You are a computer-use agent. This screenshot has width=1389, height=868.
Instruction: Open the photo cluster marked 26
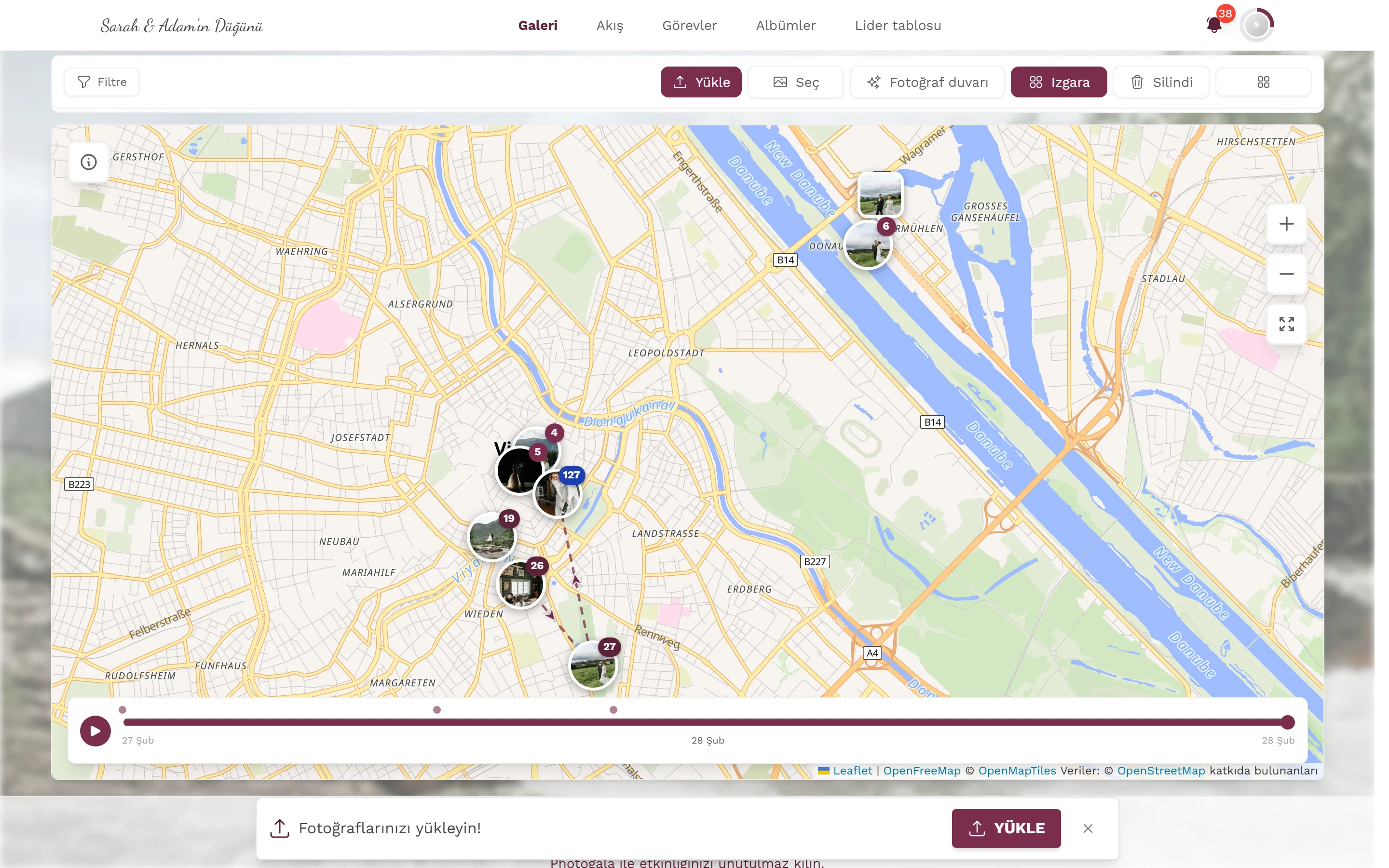pyautogui.click(x=520, y=584)
